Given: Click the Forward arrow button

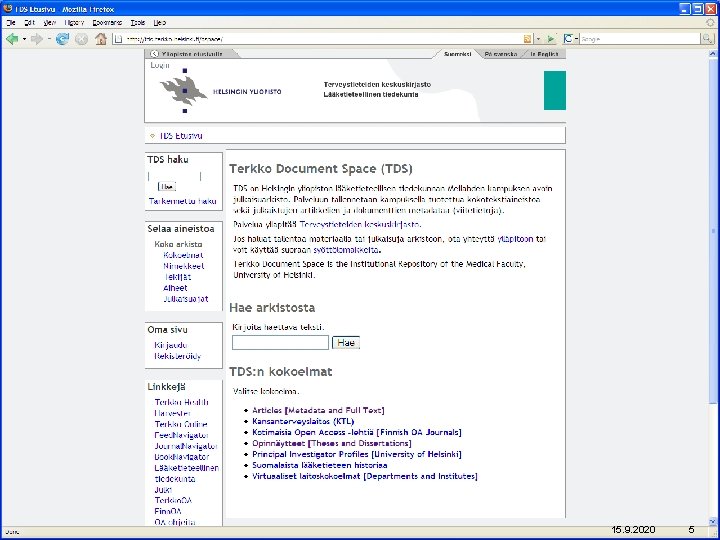Looking at the screenshot, I should coord(36,39).
